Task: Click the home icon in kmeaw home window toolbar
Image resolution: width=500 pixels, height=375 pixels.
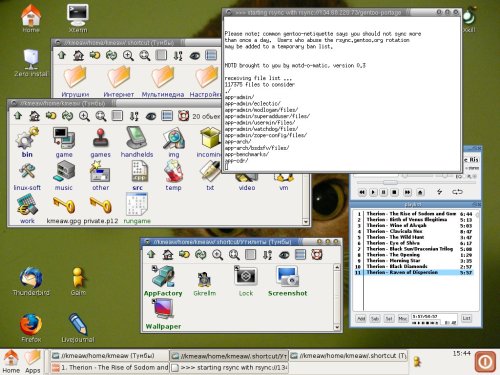Action: (34, 116)
